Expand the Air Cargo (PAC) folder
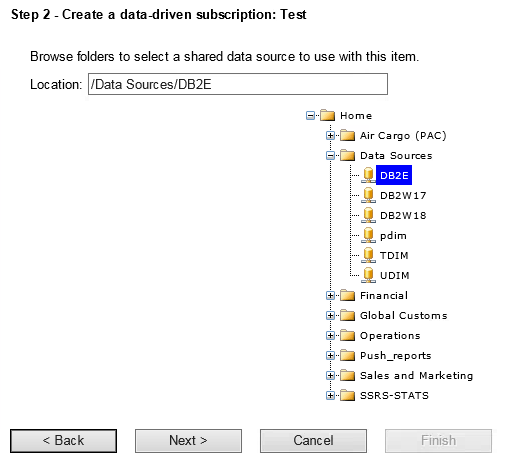513x469 pixels. (x=330, y=136)
